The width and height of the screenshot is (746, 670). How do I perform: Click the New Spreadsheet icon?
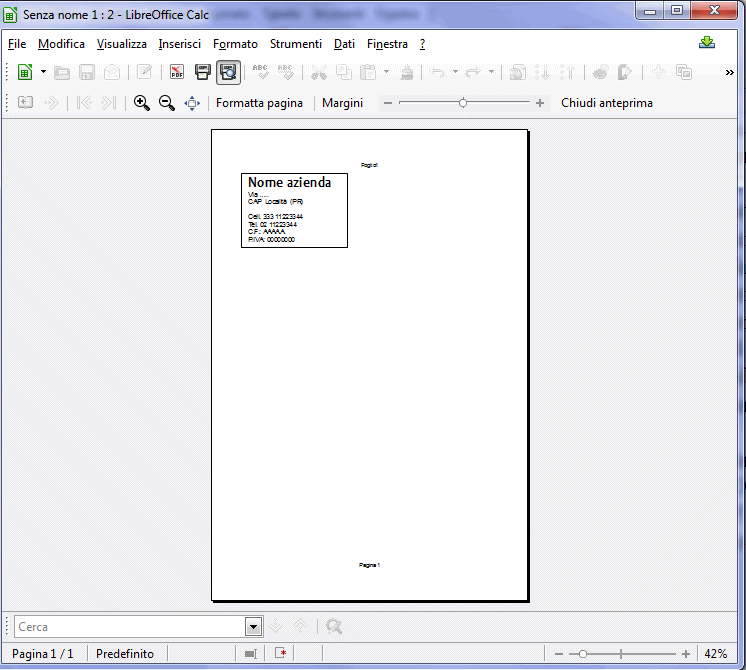click(x=25, y=72)
